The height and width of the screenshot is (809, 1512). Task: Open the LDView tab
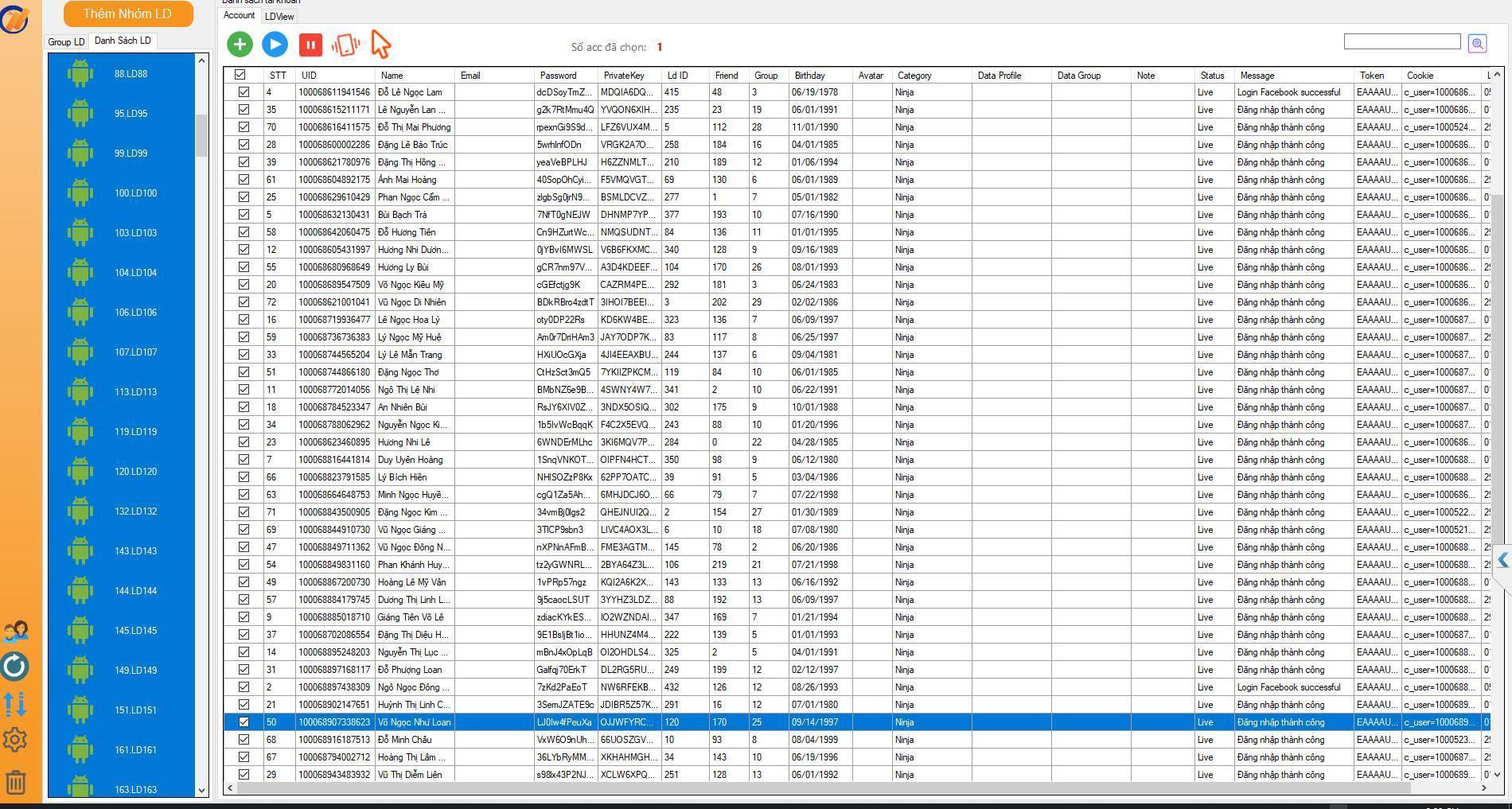[279, 16]
